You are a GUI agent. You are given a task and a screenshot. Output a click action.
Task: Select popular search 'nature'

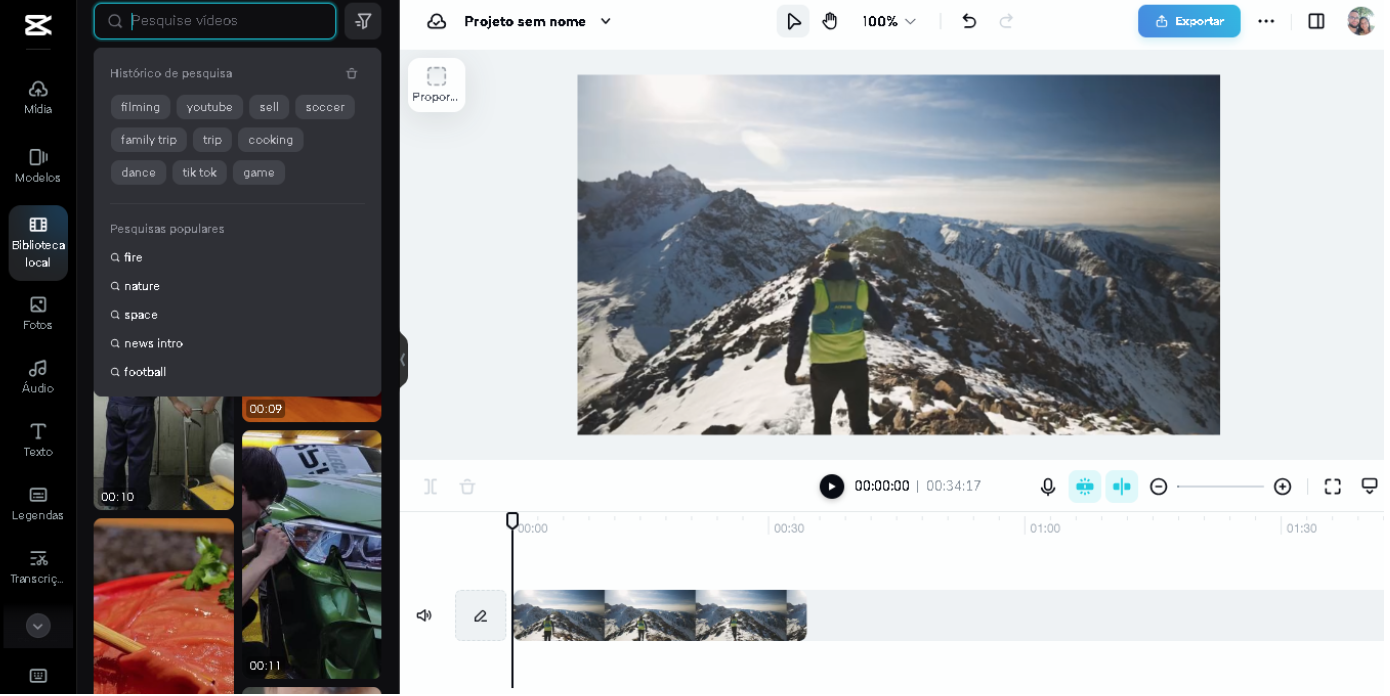click(142, 287)
